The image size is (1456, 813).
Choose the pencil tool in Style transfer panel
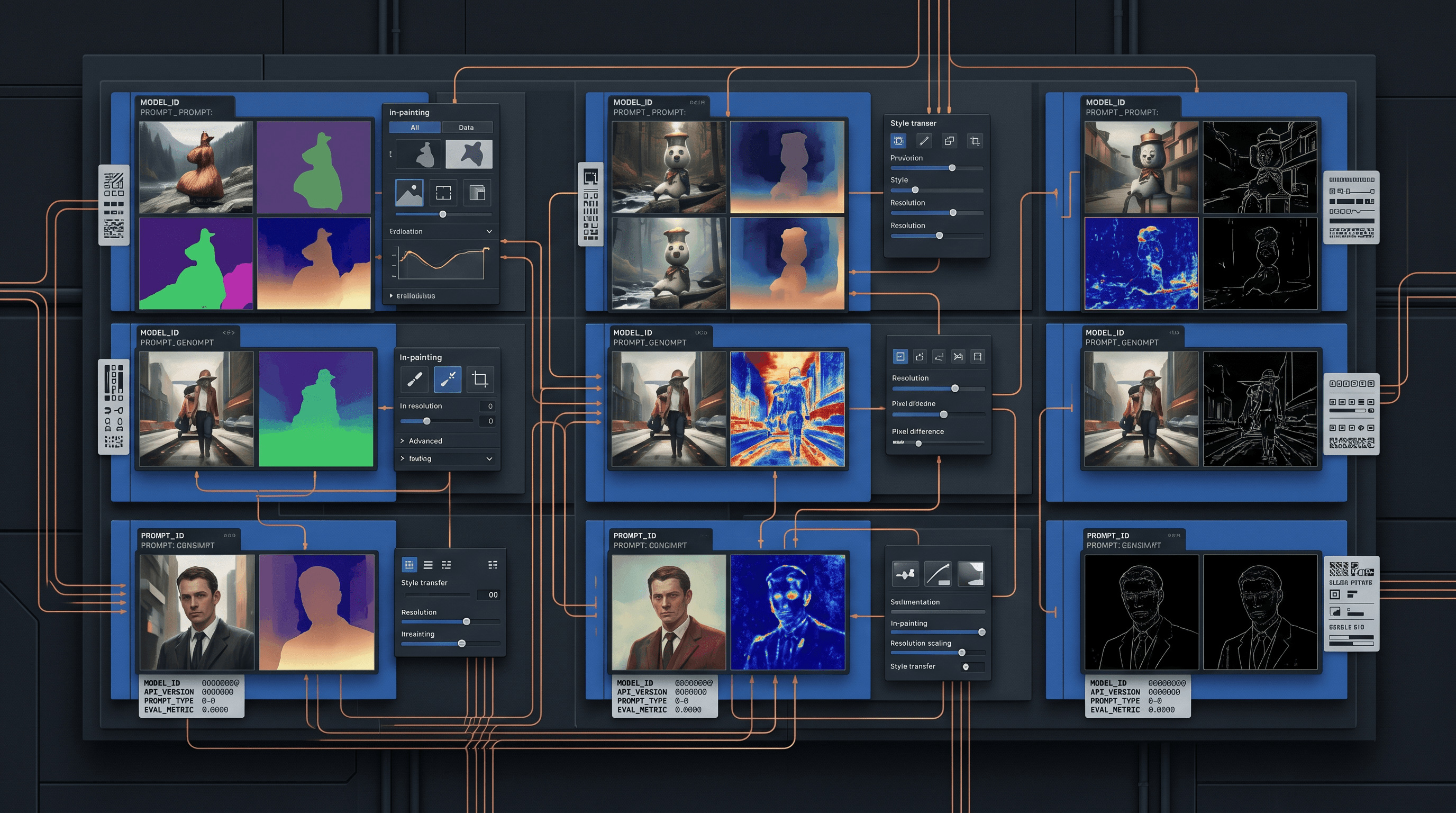pyautogui.click(x=924, y=141)
